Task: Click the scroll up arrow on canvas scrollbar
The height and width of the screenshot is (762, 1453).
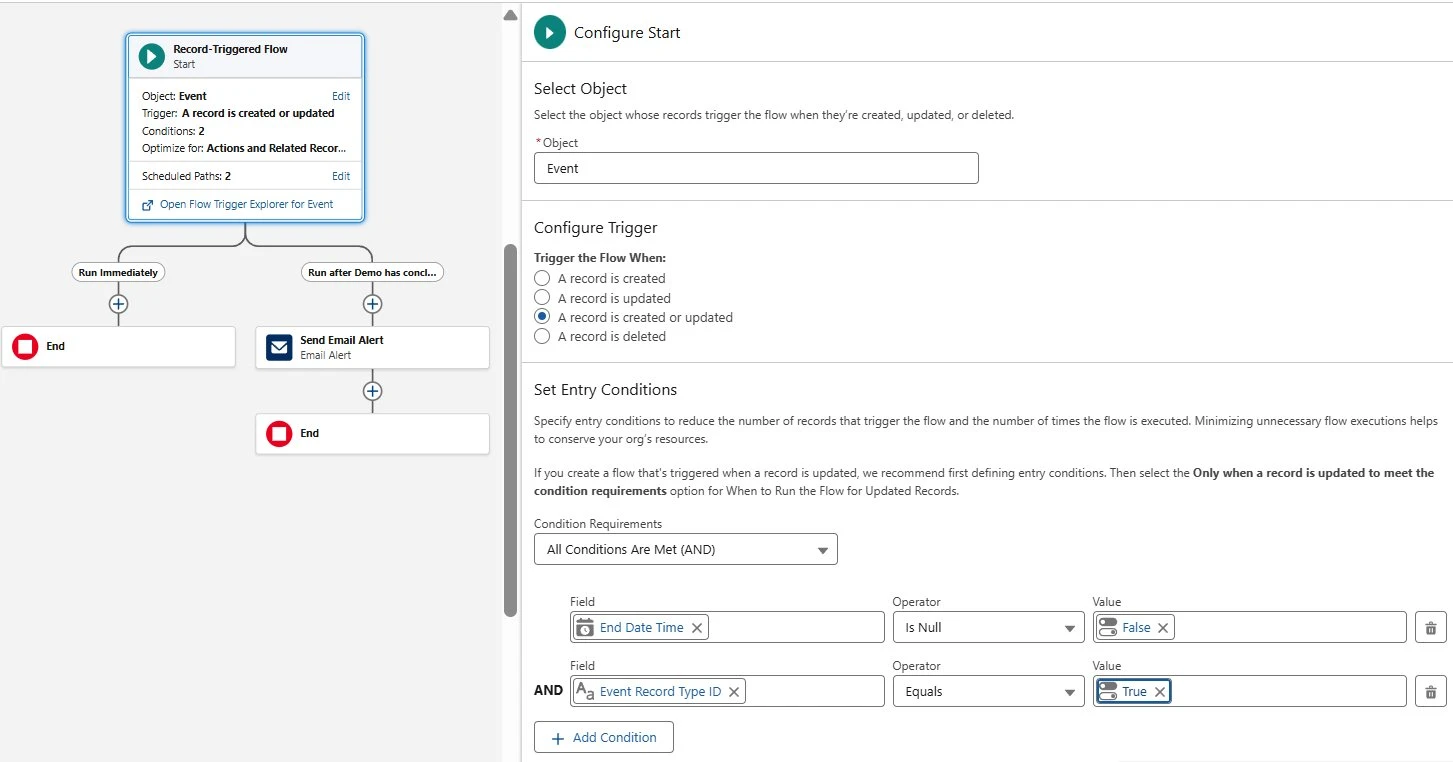Action: pos(510,14)
